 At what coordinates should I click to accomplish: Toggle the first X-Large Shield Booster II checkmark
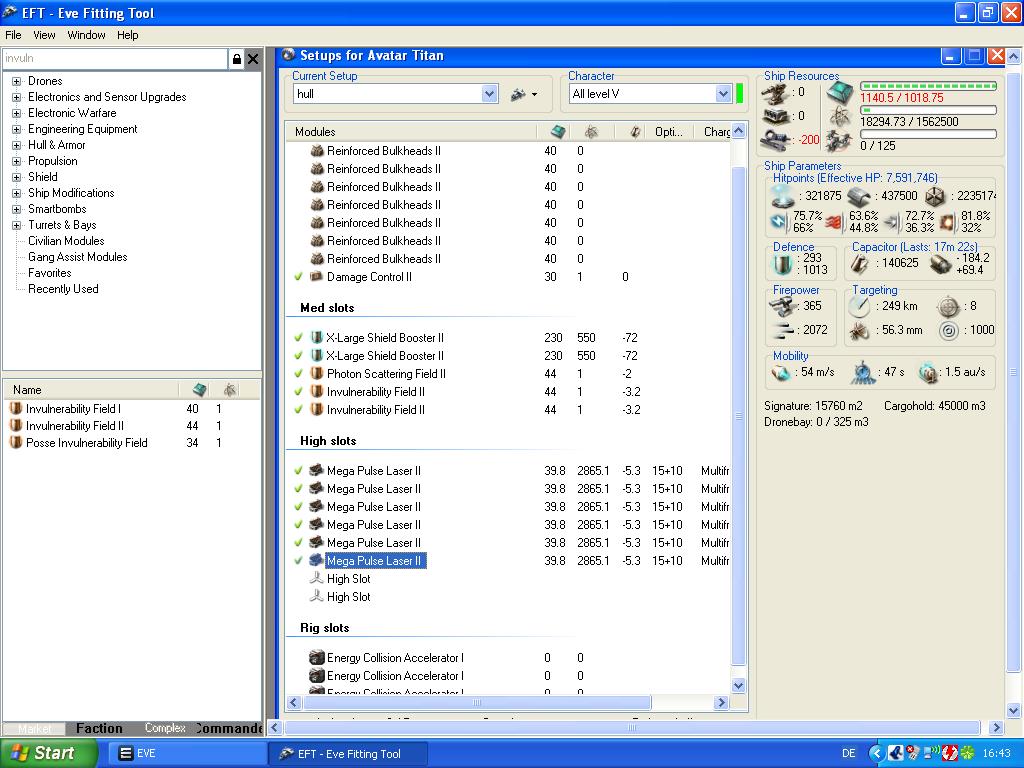coord(298,338)
